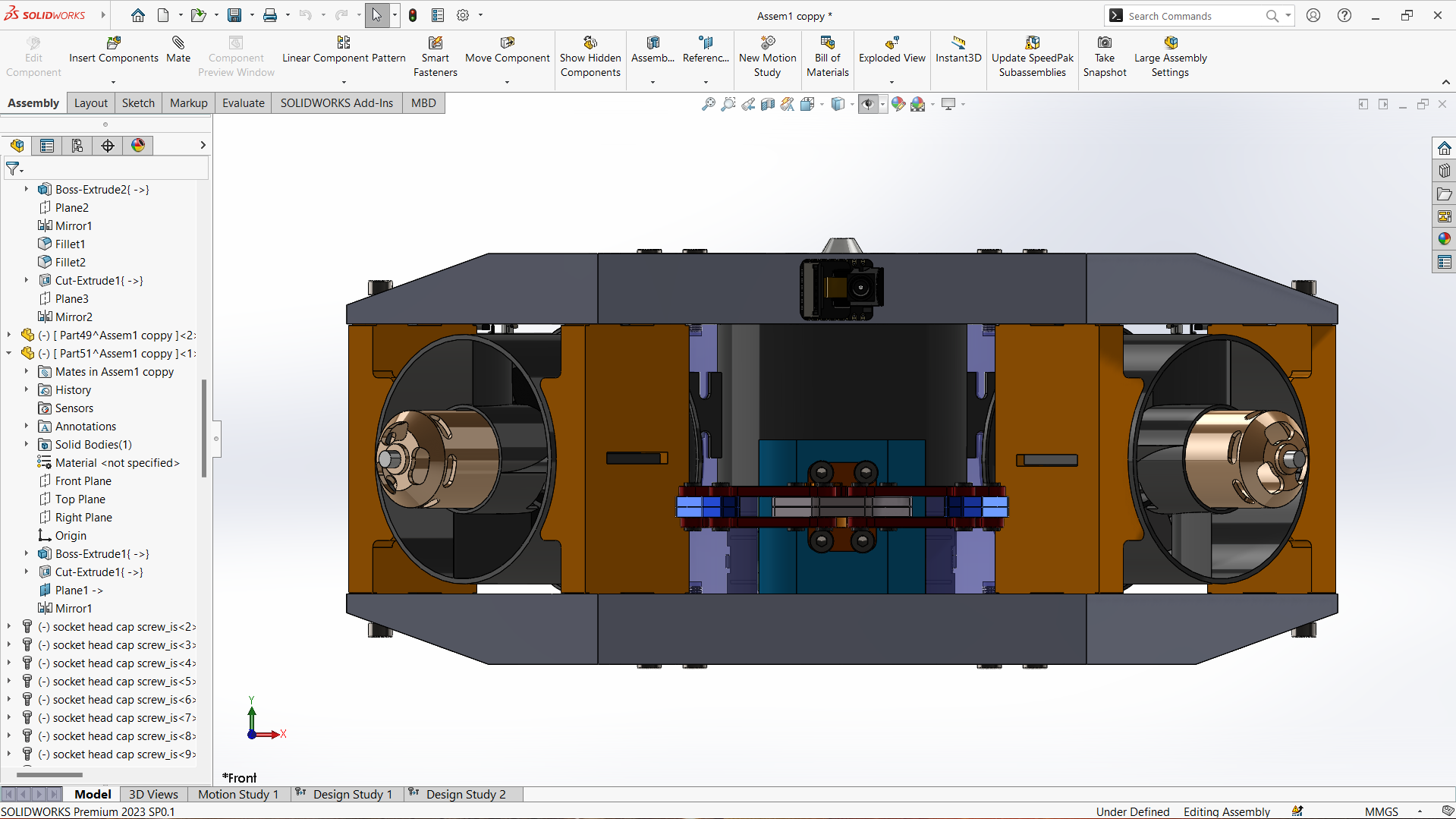Expand the History tree node
The width and height of the screenshot is (1456, 819).
(x=27, y=390)
